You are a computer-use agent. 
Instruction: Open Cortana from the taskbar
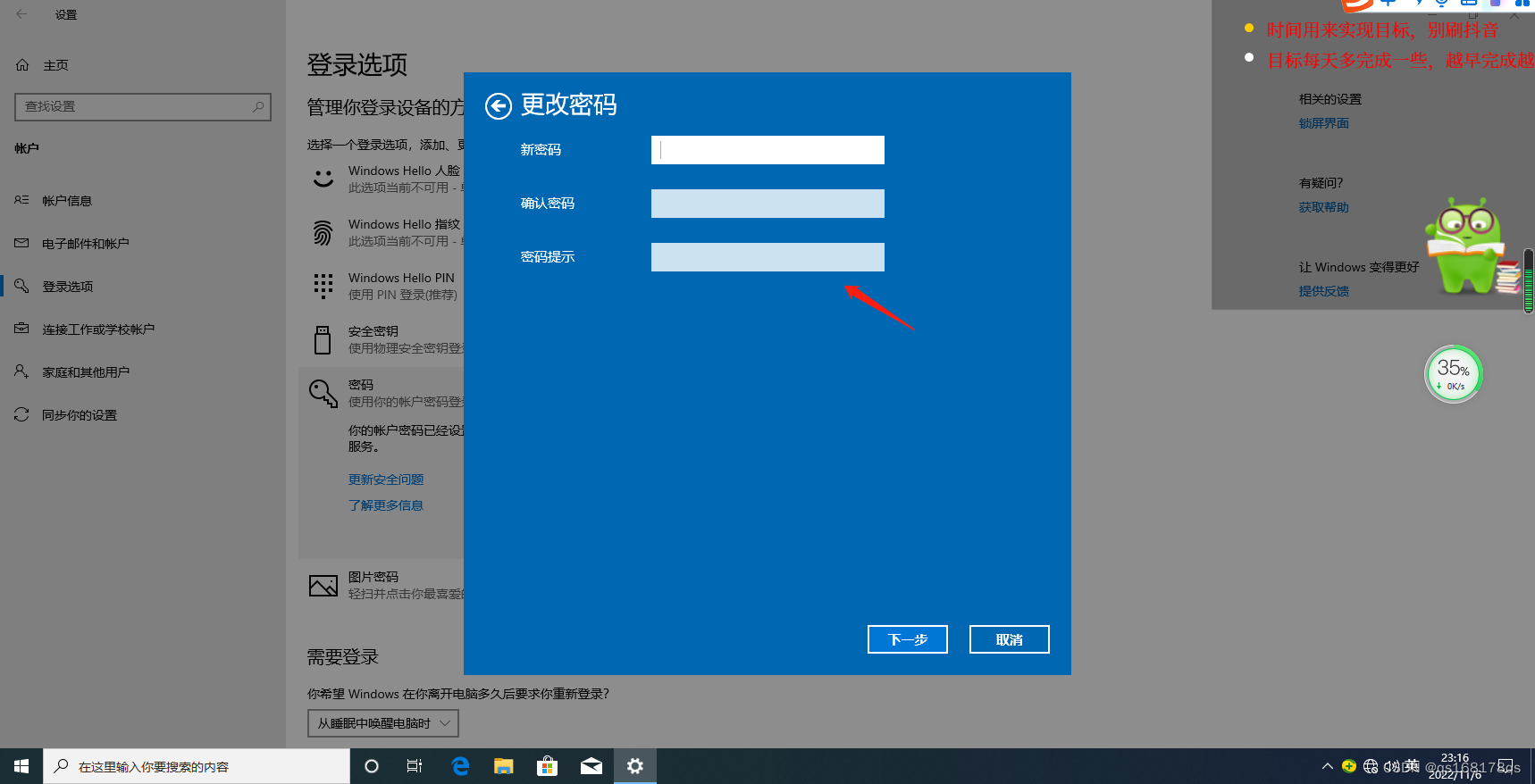[x=372, y=766]
